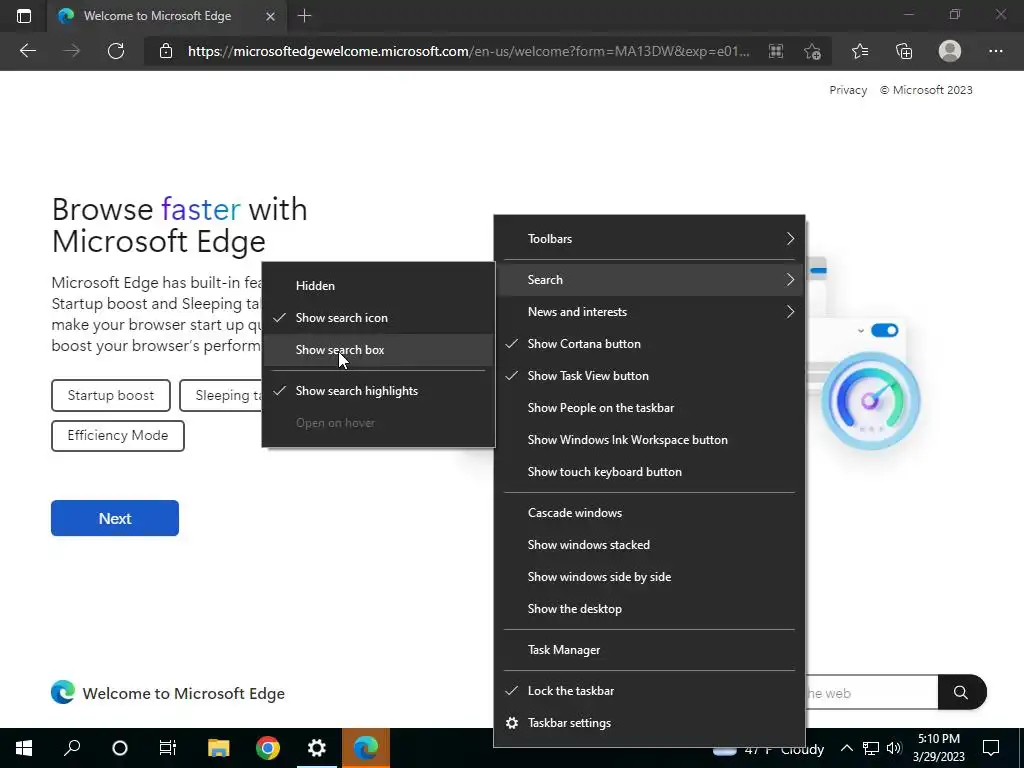This screenshot has height=768, width=1024.
Task: Select Show windows side by side
Action: click(x=649, y=577)
